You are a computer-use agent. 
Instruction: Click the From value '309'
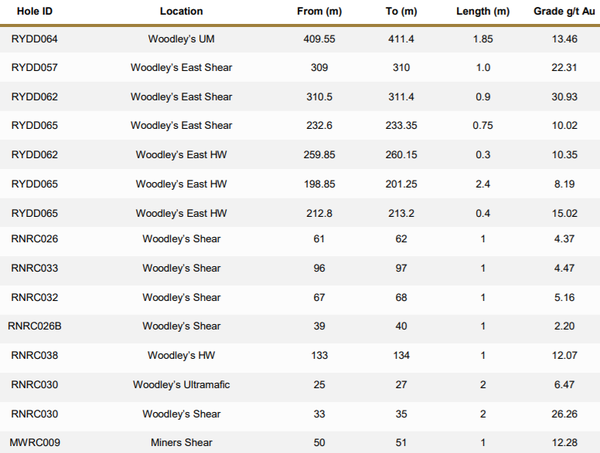(319, 68)
